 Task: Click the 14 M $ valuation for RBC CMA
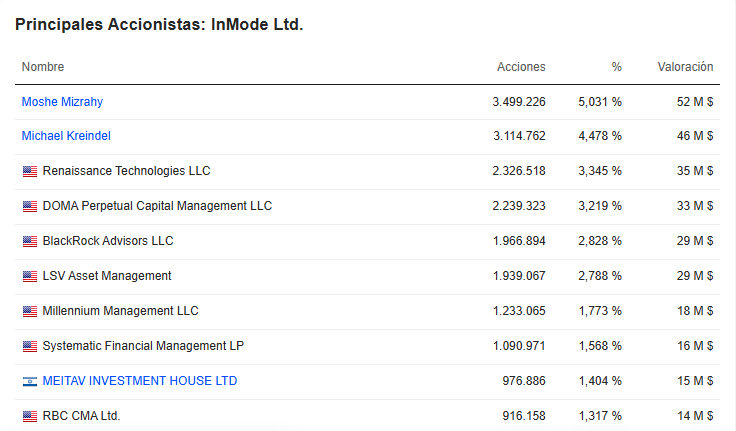695,416
